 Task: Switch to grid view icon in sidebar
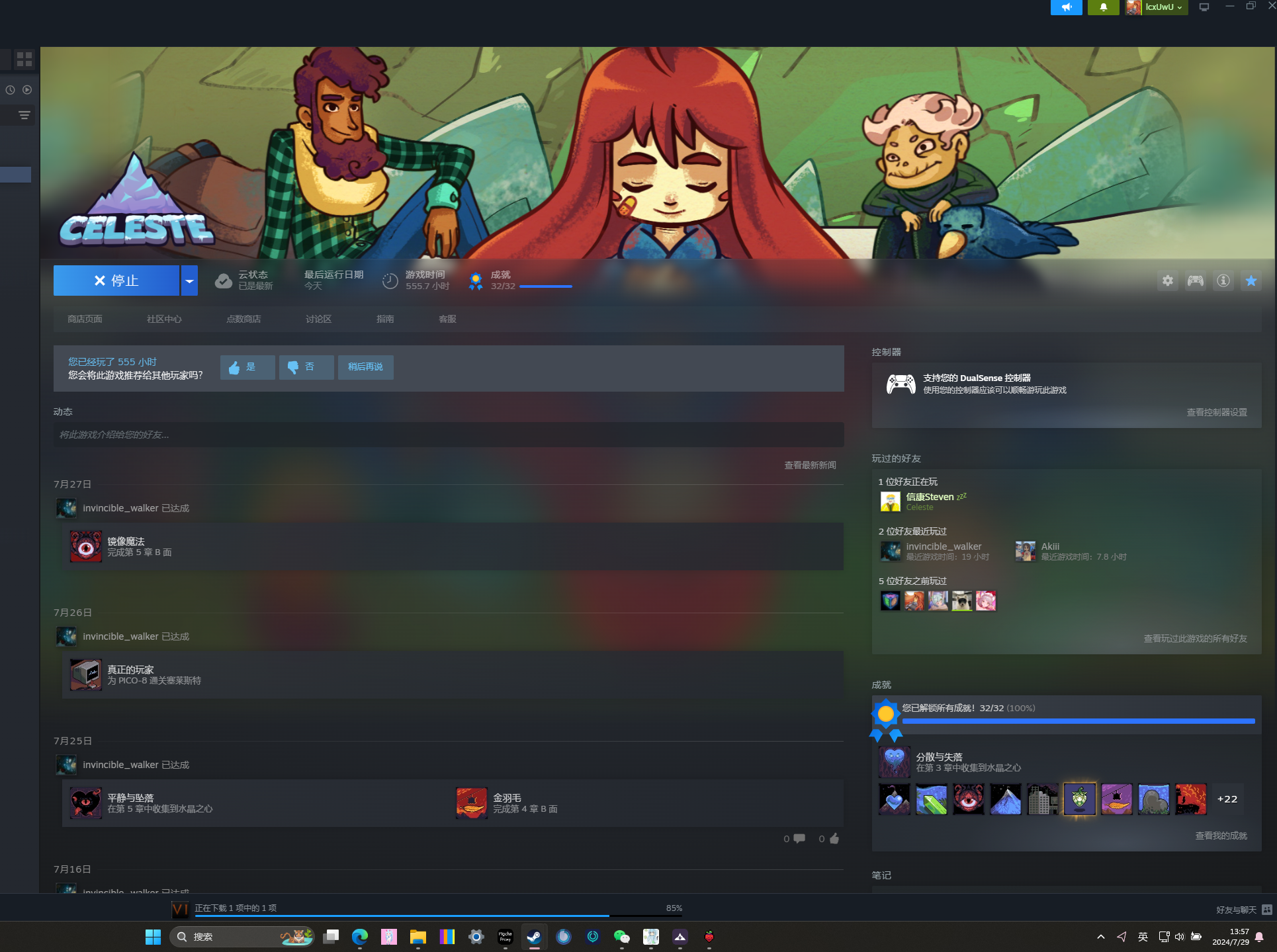(x=24, y=60)
